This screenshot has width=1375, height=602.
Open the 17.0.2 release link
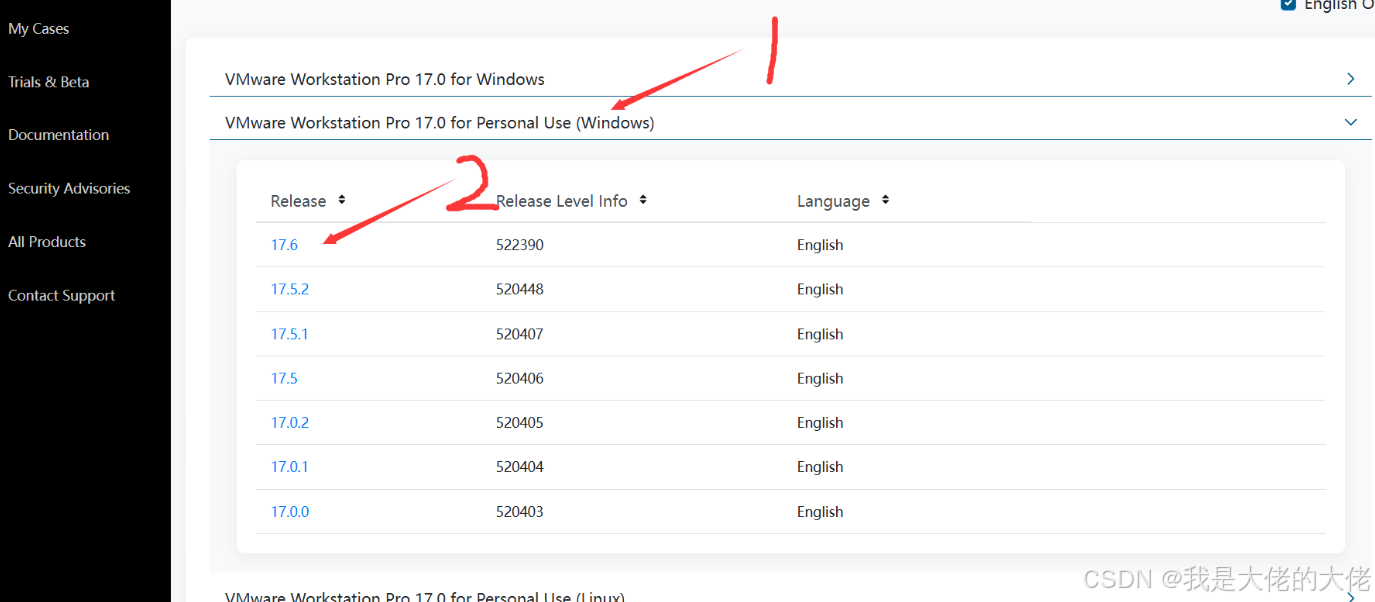(x=290, y=422)
